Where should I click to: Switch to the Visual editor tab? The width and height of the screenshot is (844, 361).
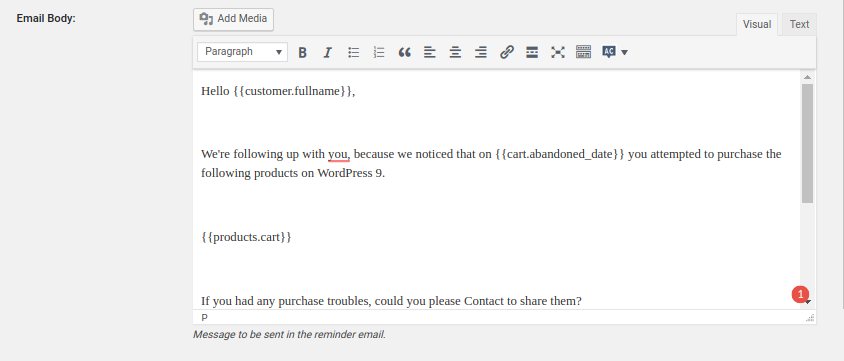coord(757,24)
